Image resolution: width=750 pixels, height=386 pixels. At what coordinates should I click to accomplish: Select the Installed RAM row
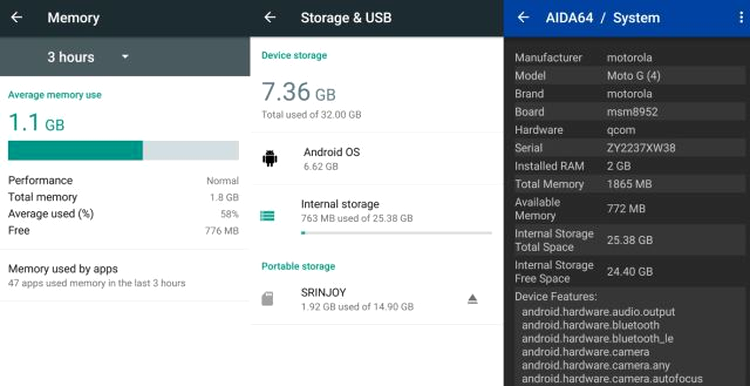click(629, 166)
